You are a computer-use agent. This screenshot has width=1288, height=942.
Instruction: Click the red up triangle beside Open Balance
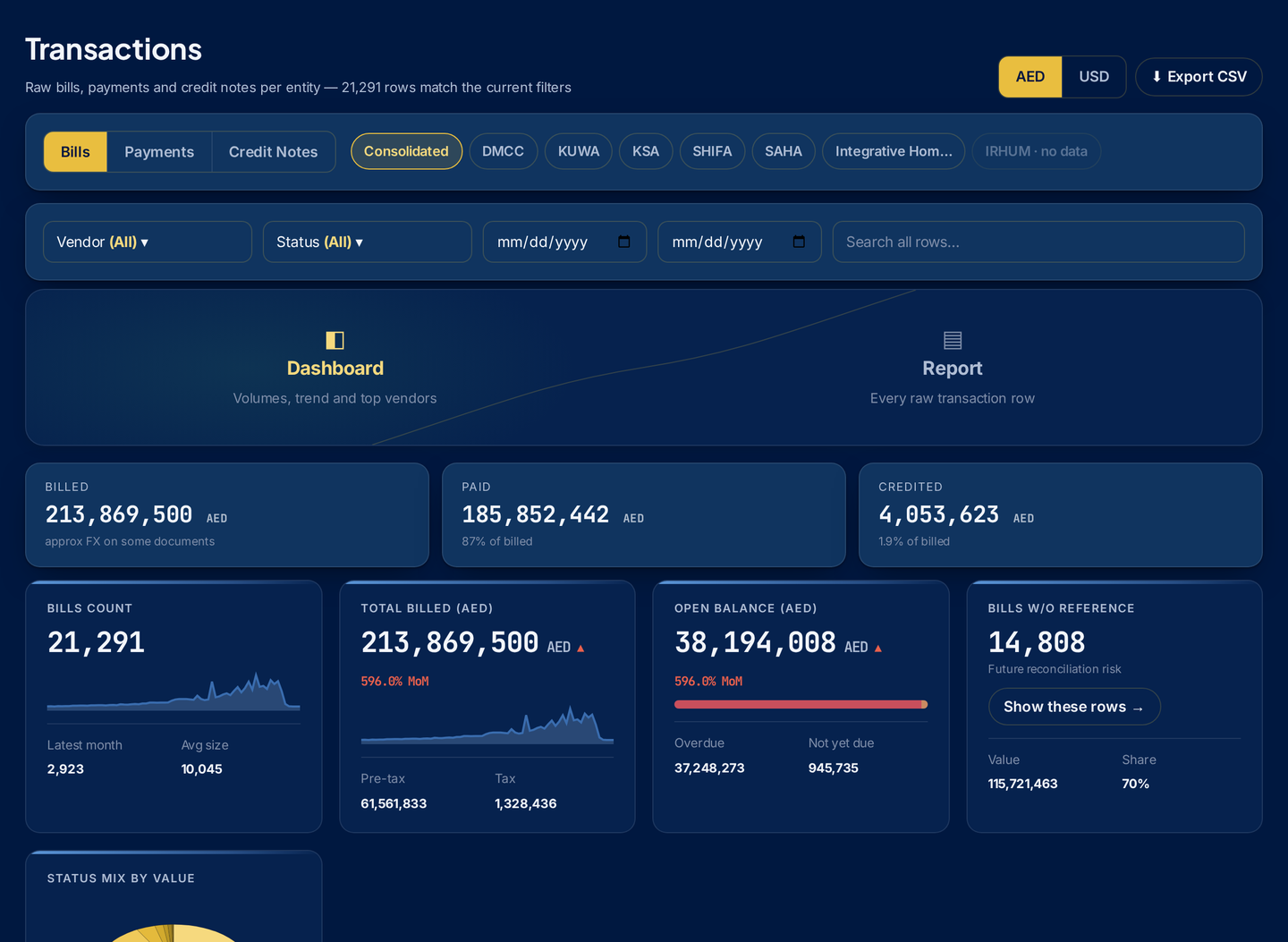[x=878, y=648]
